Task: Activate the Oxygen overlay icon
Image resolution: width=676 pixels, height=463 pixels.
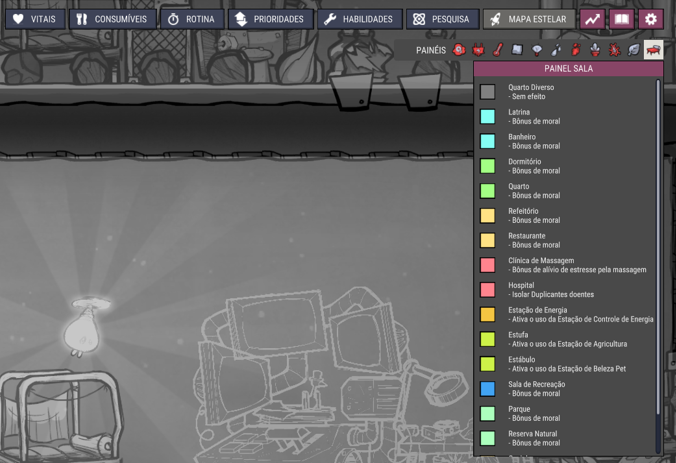Action: click(459, 50)
